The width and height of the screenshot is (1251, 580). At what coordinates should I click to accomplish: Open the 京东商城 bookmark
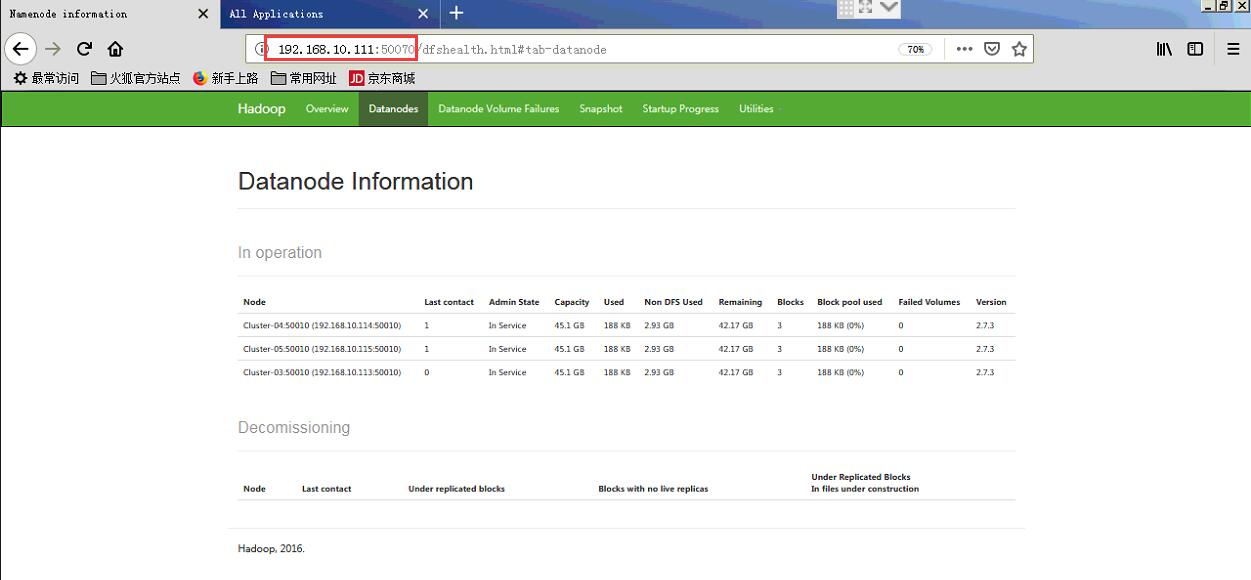click(382, 78)
